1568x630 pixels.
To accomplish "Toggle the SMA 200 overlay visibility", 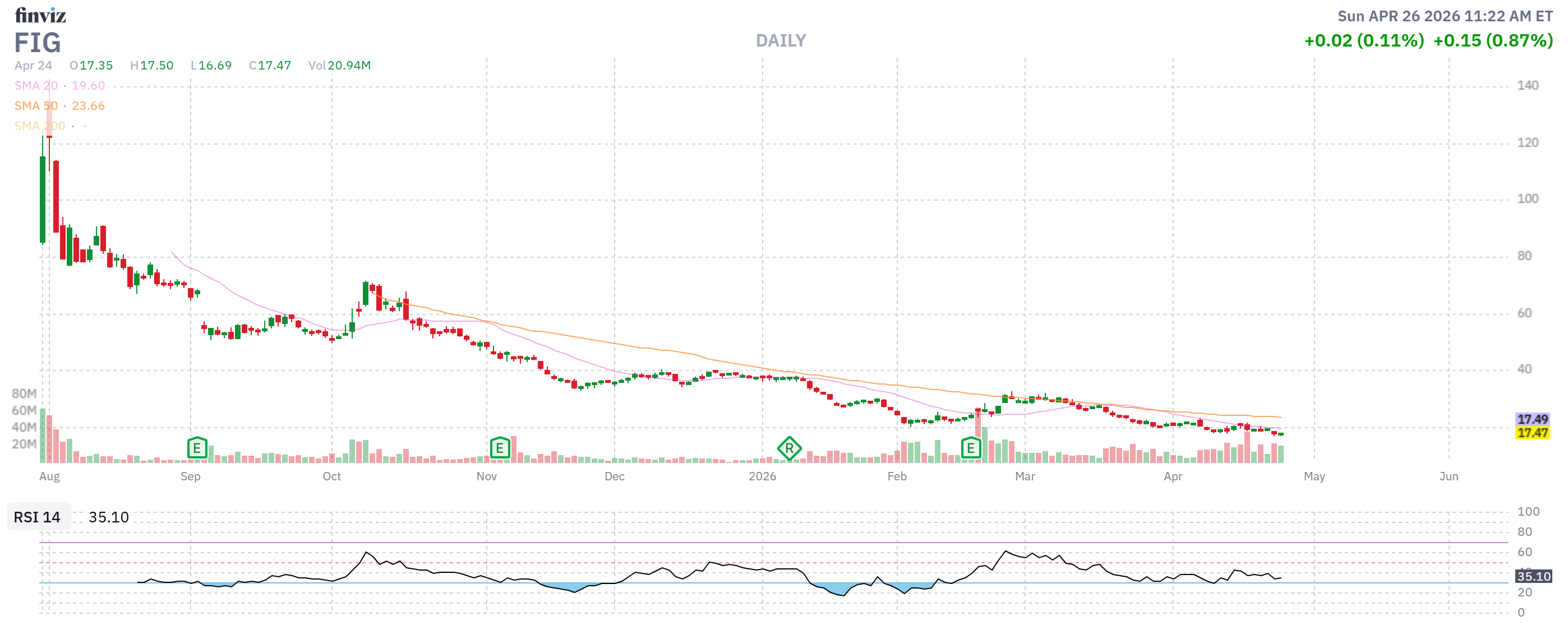I will pyautogui.click(x=40, y=126).
